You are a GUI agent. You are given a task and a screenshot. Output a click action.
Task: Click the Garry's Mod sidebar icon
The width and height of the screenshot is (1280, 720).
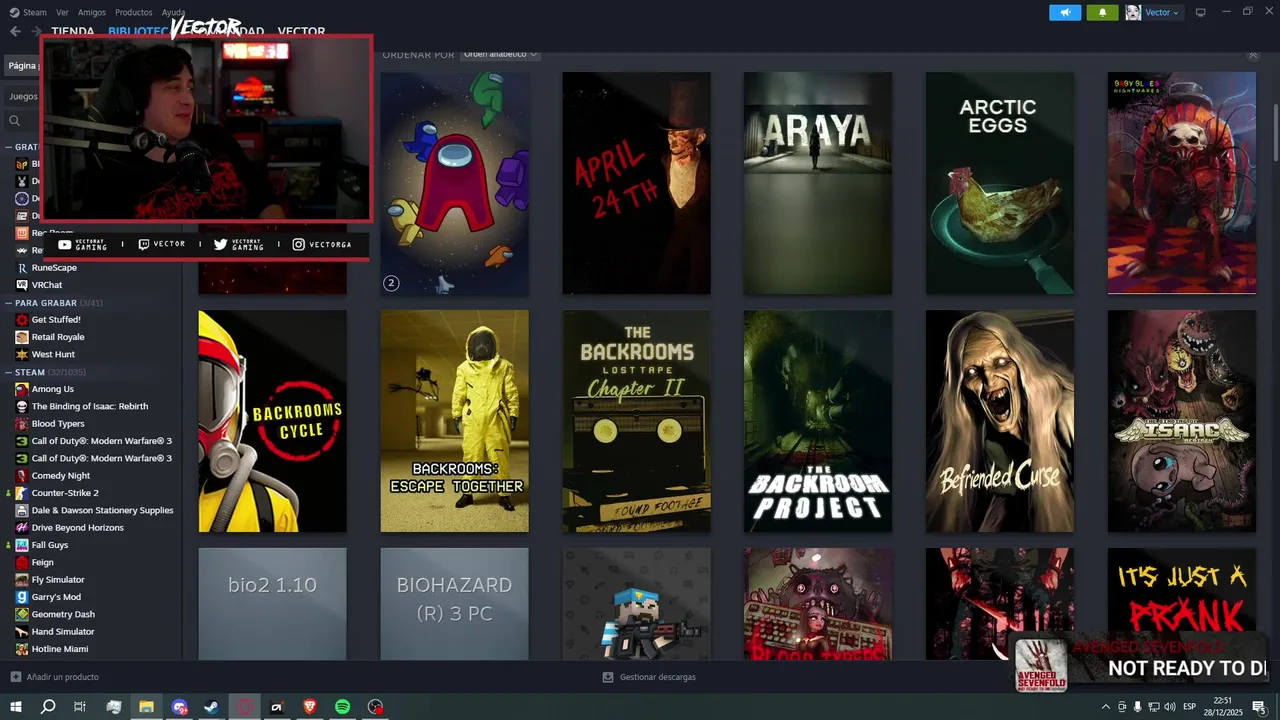click(x=22, y=597)
